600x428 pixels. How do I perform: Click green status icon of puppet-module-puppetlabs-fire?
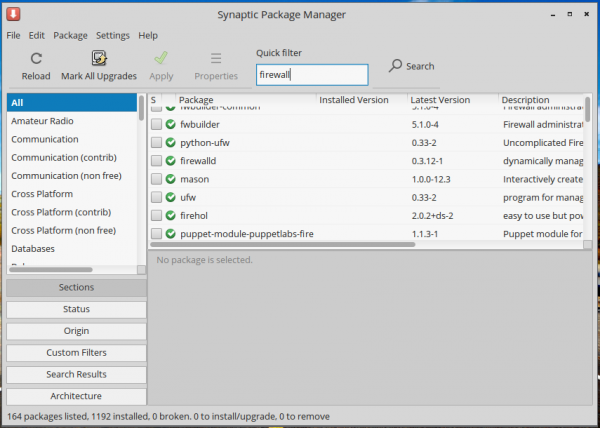tap(170, 234)
